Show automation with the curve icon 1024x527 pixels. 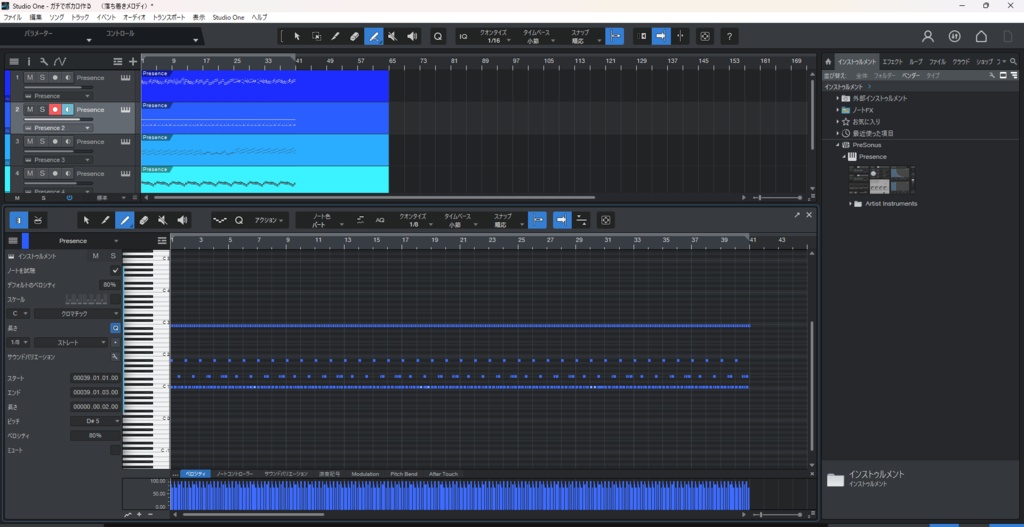click(x=60, y=61)
